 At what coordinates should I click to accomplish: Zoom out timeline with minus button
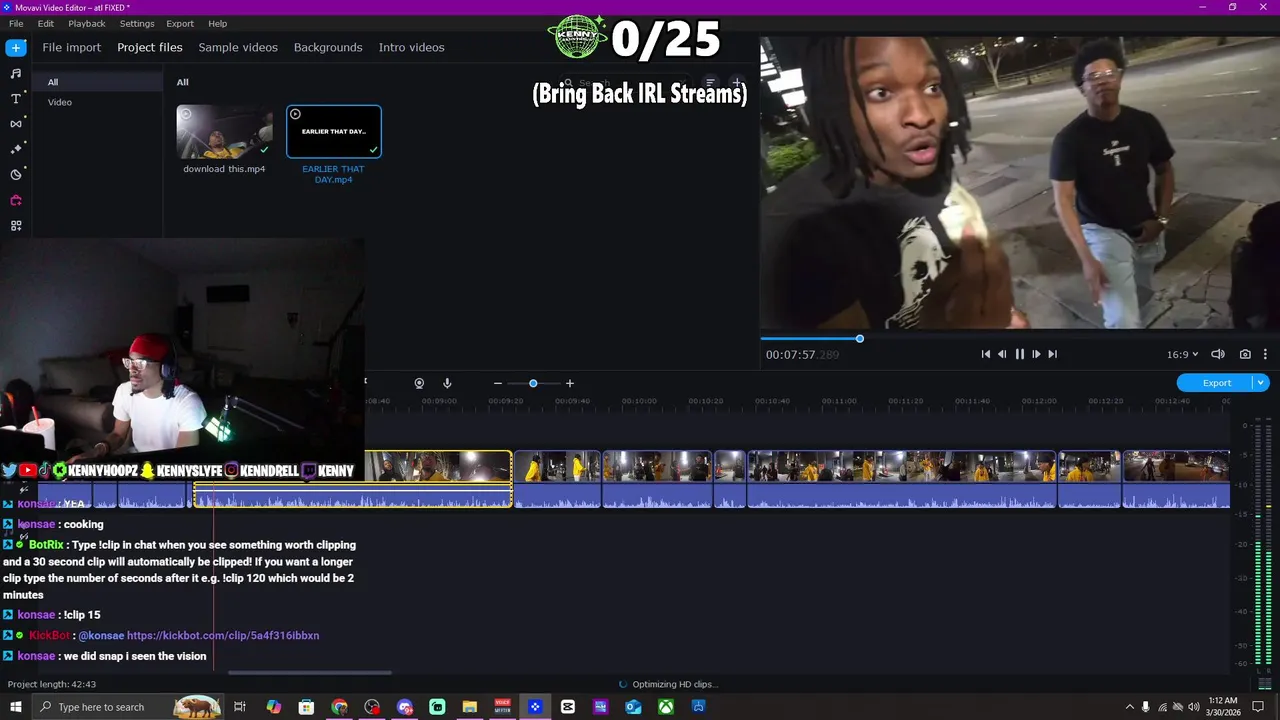[x=497, y=383]
